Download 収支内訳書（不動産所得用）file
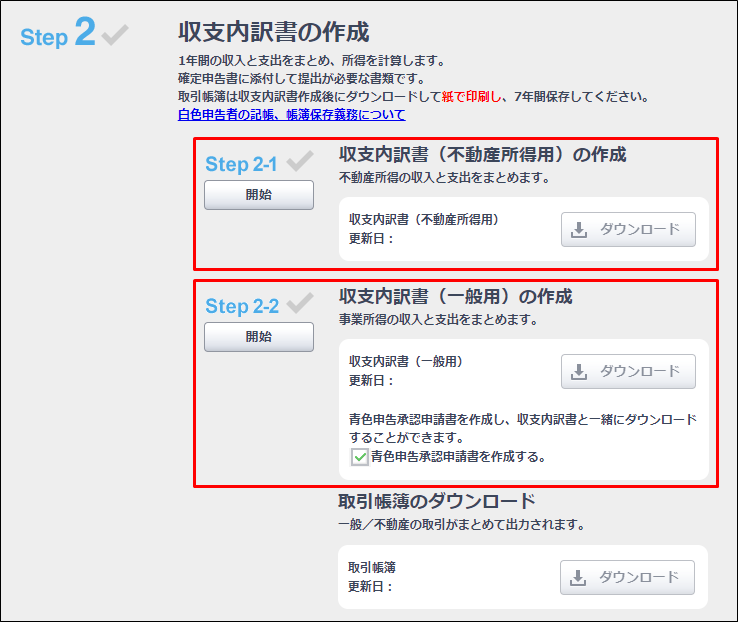This screenshot has height=622, width=738. tap(628, 230)
